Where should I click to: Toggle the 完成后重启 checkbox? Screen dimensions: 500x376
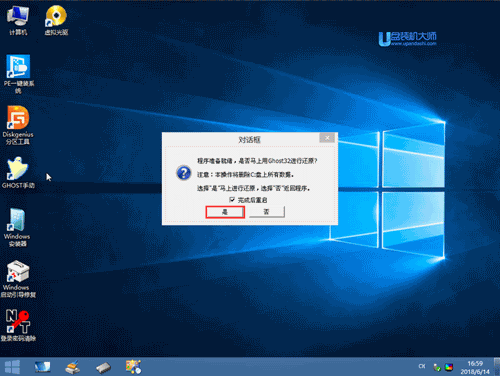pos(232,200)
